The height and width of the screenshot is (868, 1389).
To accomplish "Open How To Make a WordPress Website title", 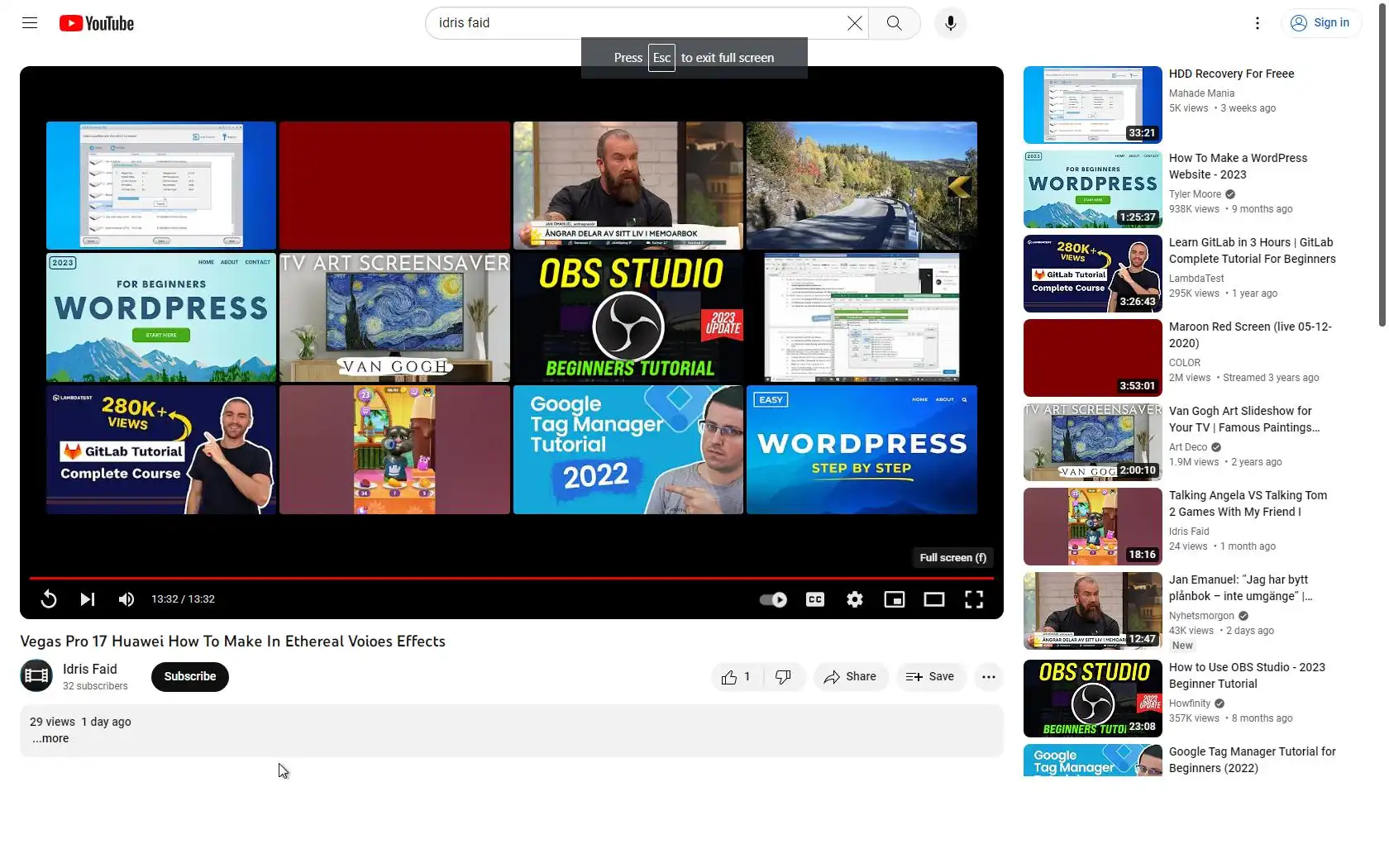I will 1239,166.
